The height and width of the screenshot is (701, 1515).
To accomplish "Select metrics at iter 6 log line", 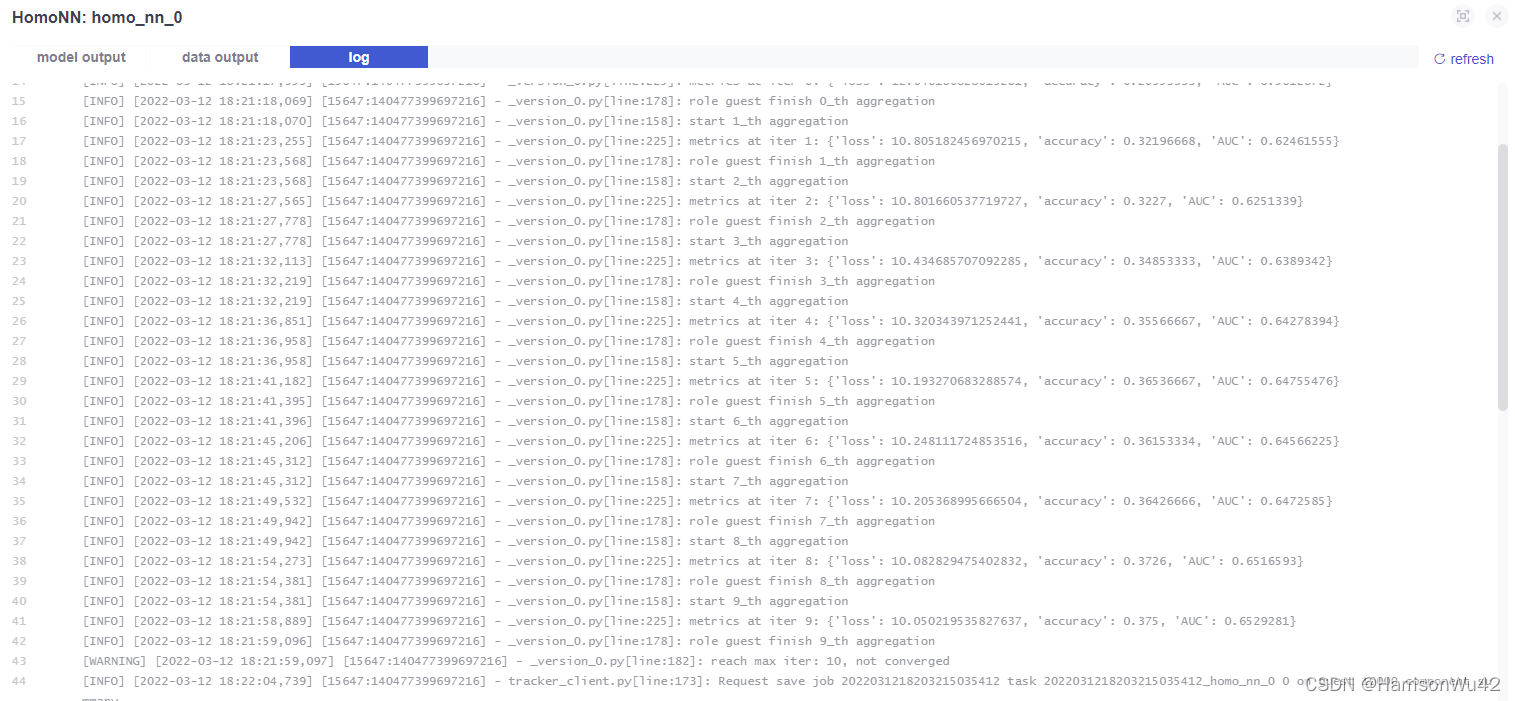I will 711,441.
